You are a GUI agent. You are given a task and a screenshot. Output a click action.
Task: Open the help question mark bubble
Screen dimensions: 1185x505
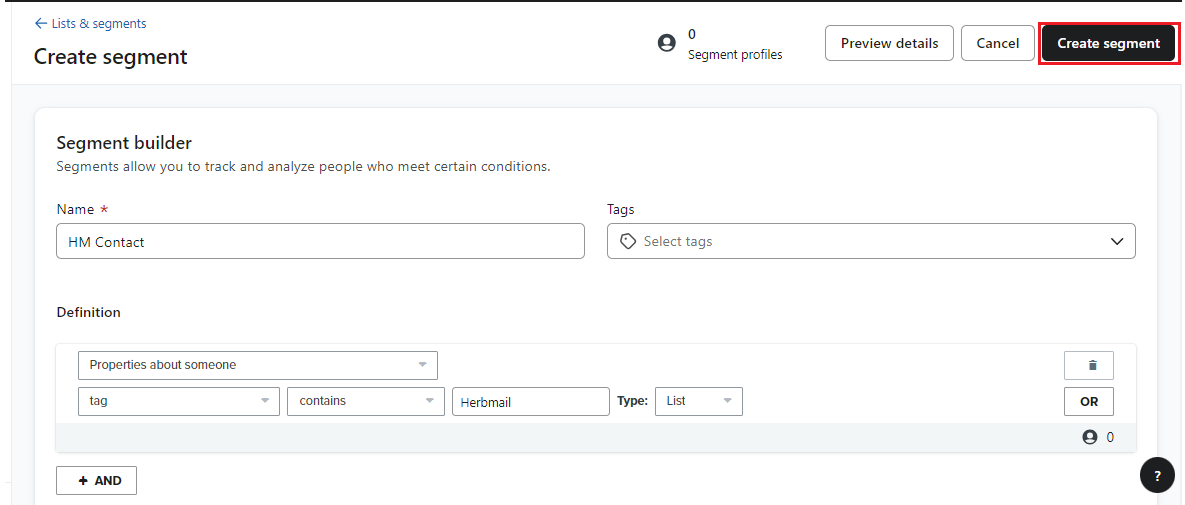(1157, 476)
